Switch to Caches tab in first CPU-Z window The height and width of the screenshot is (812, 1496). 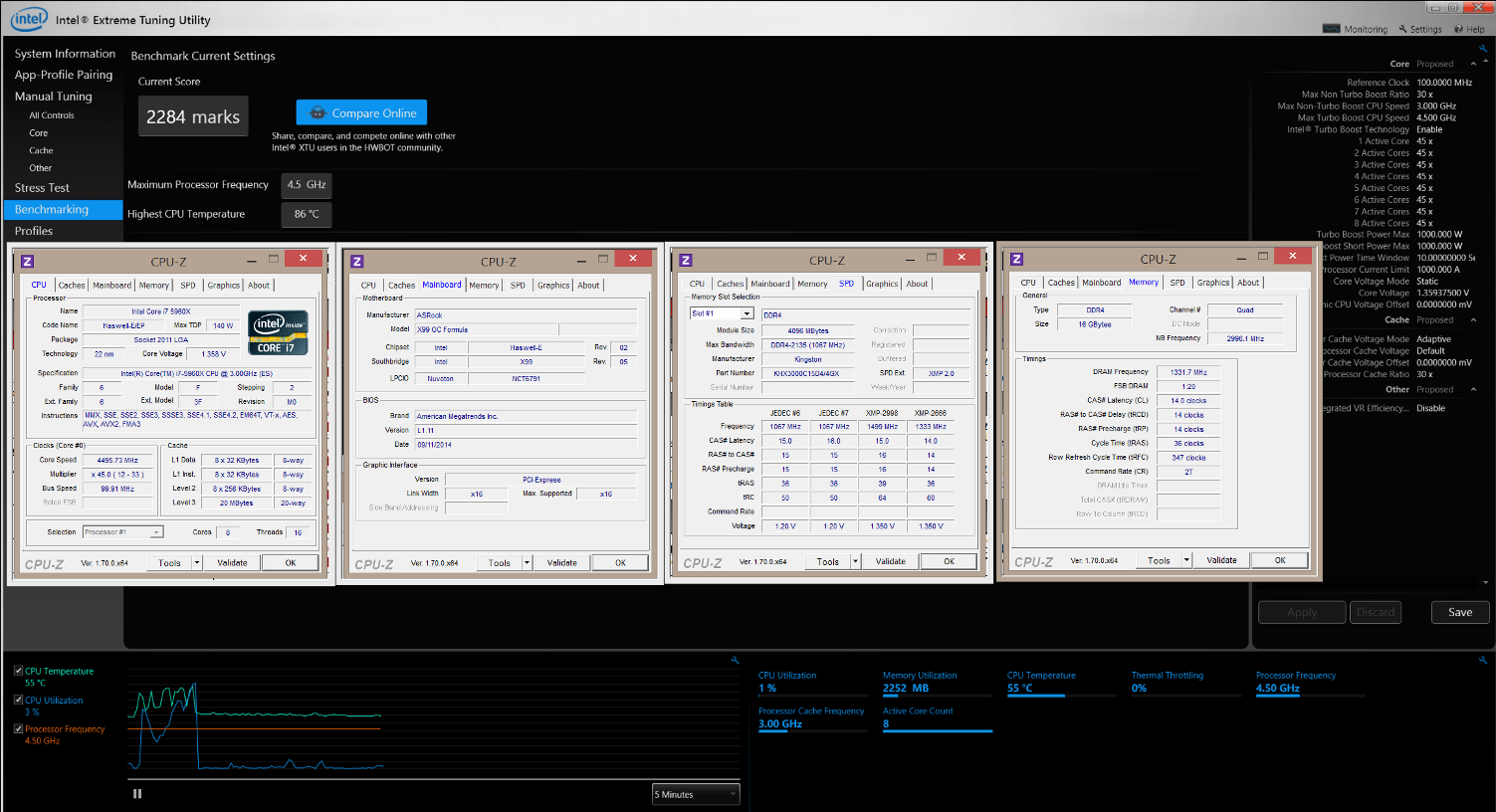[x=72, y=286]
